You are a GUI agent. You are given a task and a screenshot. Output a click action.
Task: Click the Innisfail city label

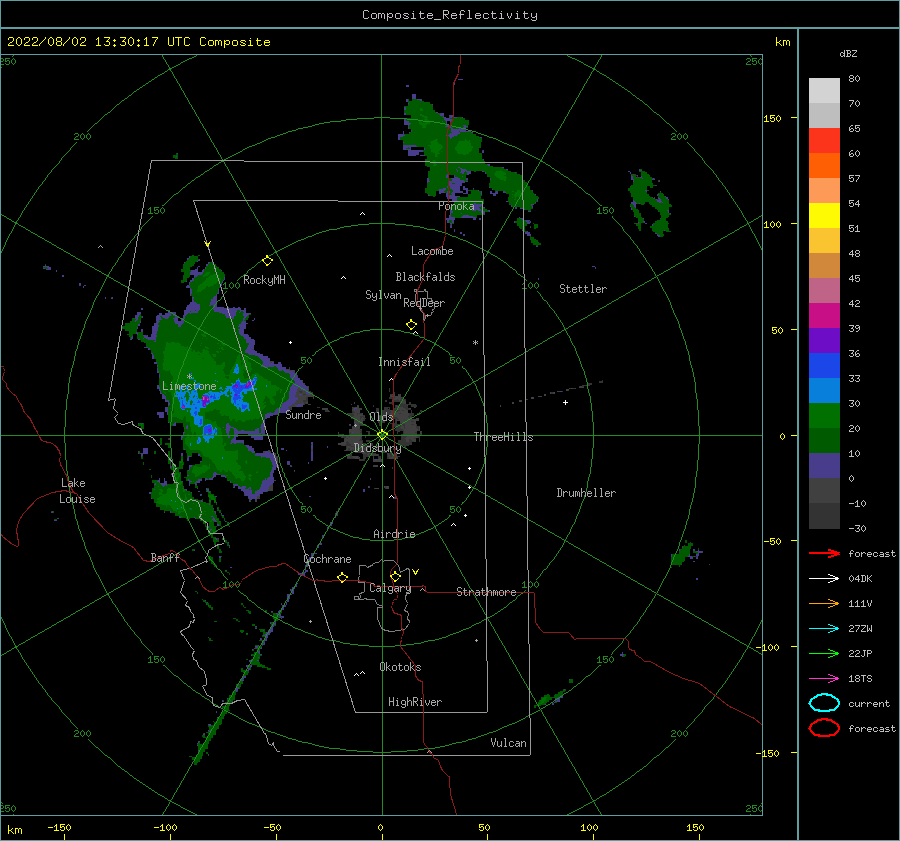(x=404, y=362)
